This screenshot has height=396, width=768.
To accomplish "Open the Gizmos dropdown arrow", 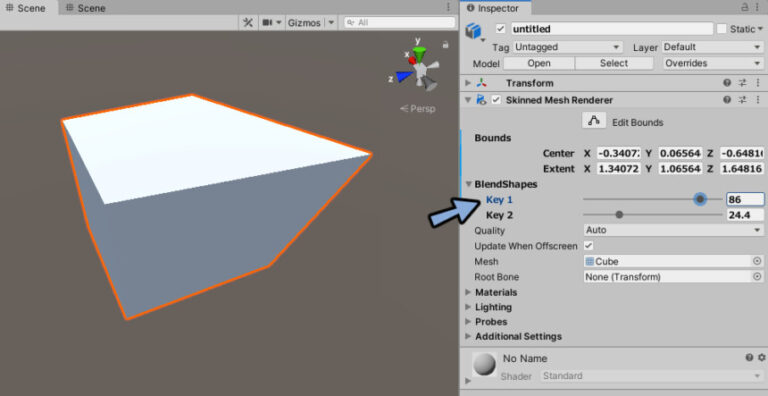I will point(331,23).
